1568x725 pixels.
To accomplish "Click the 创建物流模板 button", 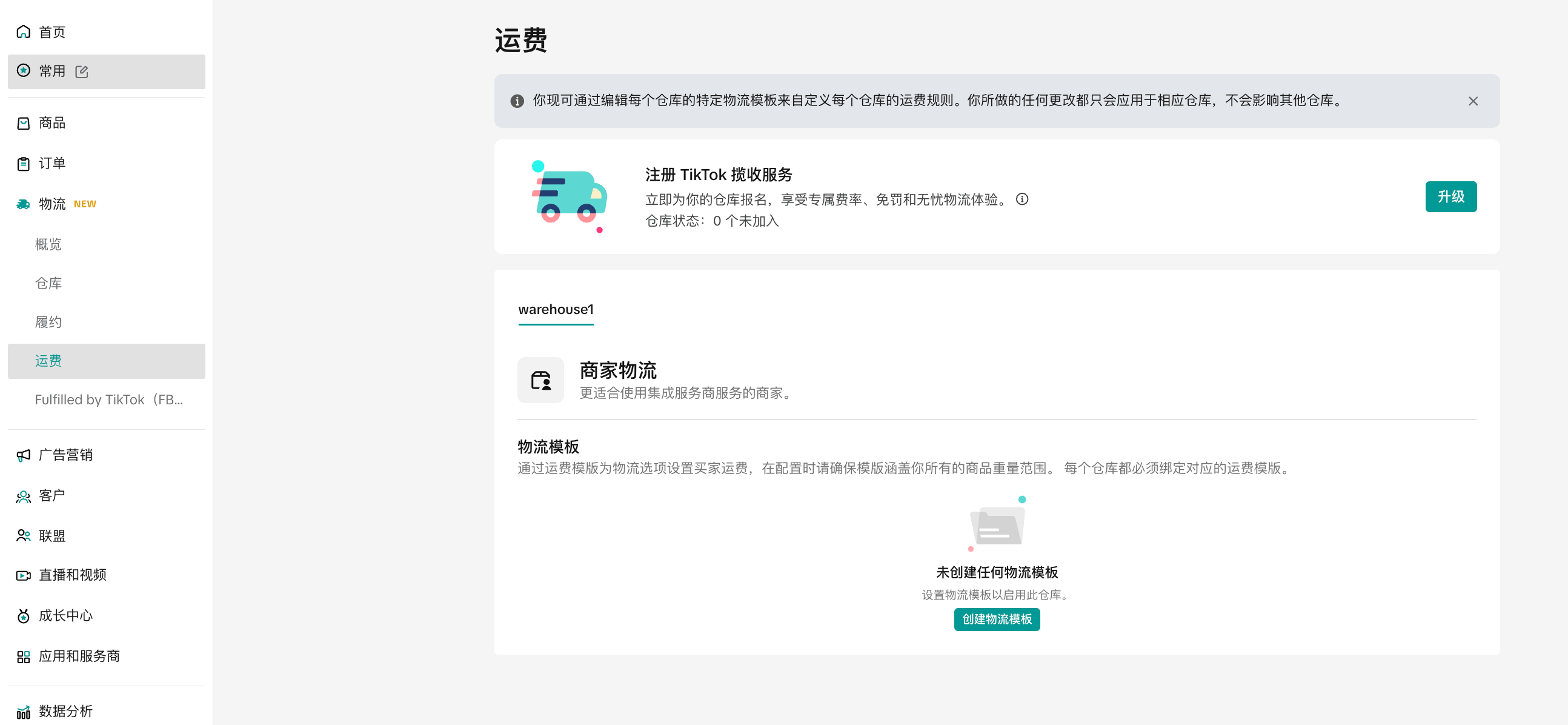I will [997, 619].
